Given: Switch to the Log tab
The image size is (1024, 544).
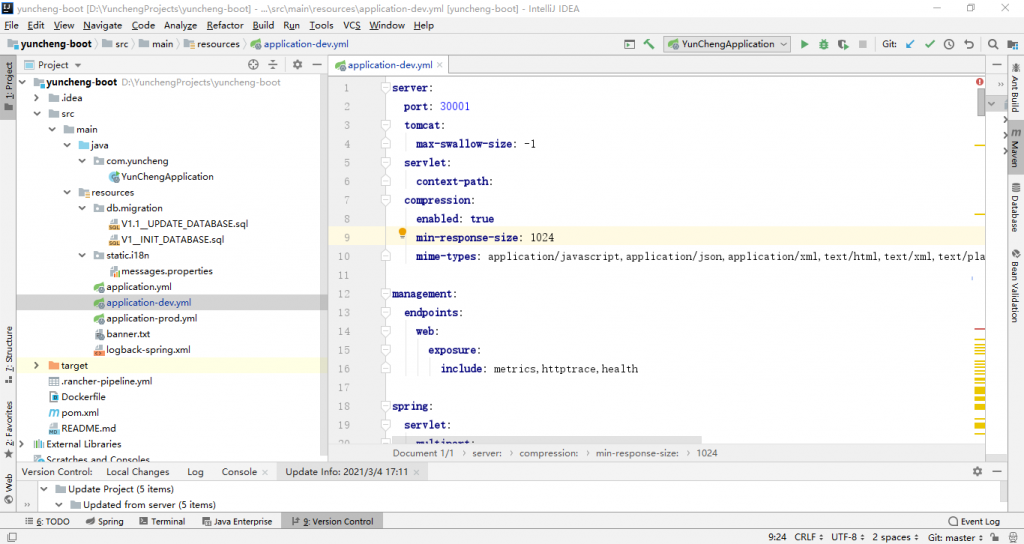Looking at the screenshot, I should [195, 472].
